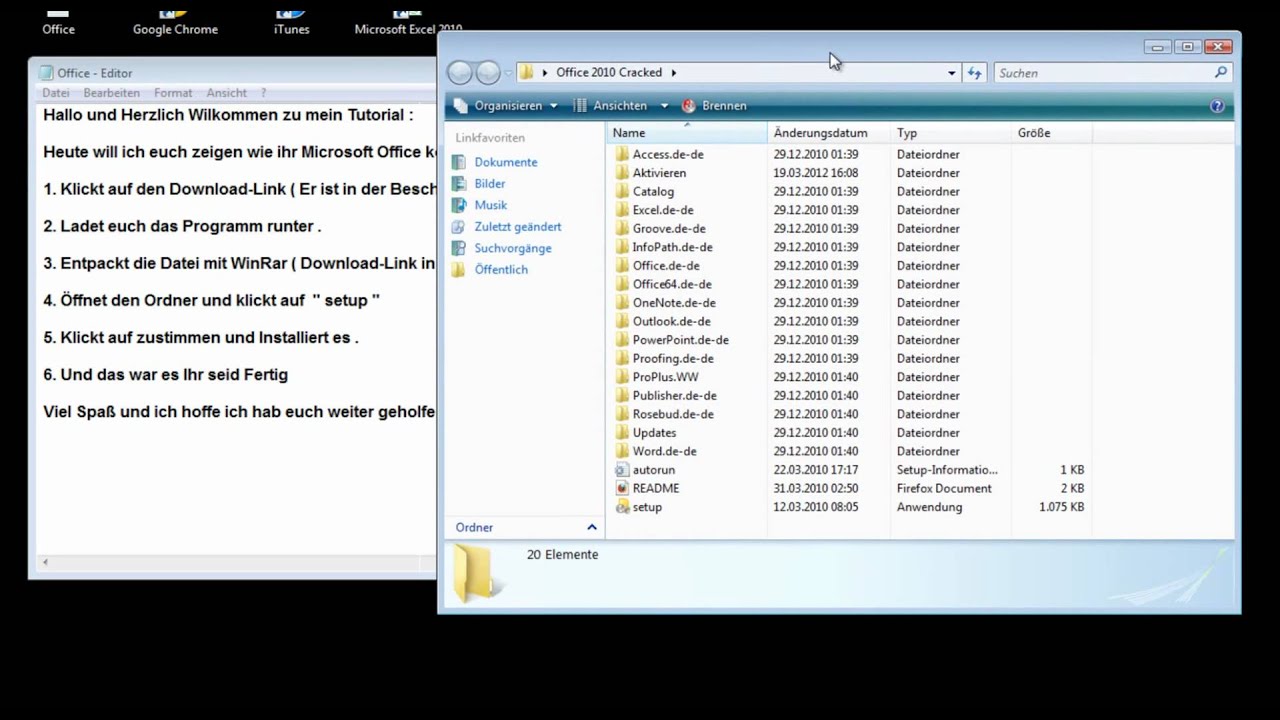Click the Excel.de-de folder icon
This screenshot has height=720, width=1280.
click(x=621, y=210)
